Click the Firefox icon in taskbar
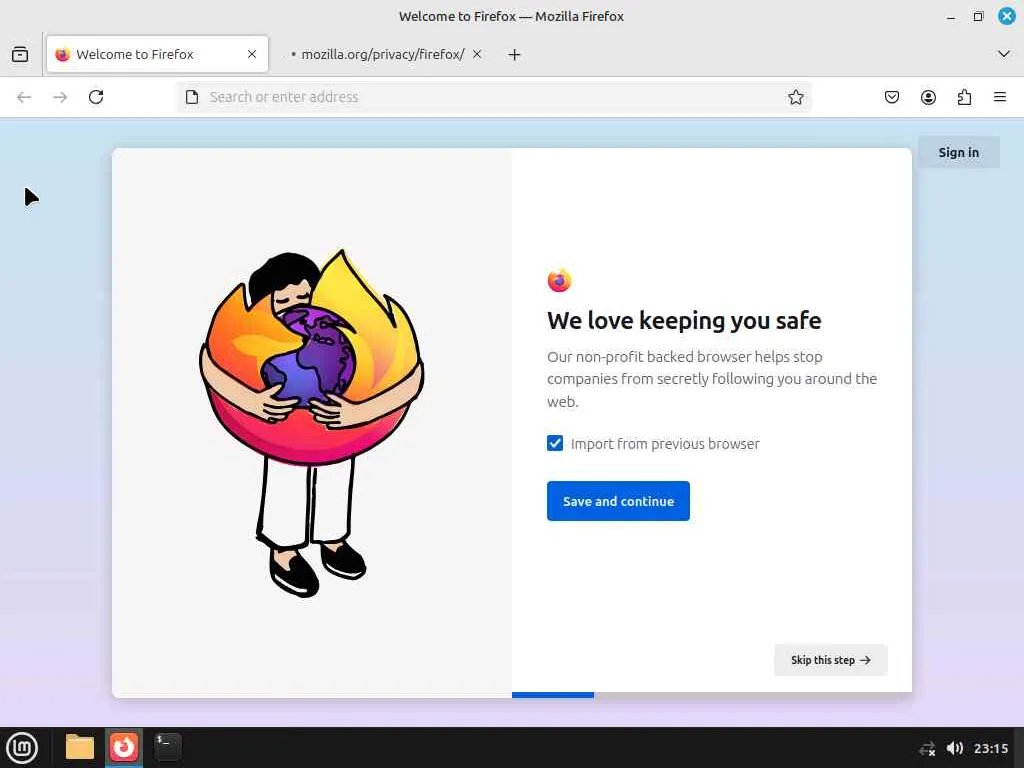Viewport: 1024px width, 768px height. [x=123, y=747]
